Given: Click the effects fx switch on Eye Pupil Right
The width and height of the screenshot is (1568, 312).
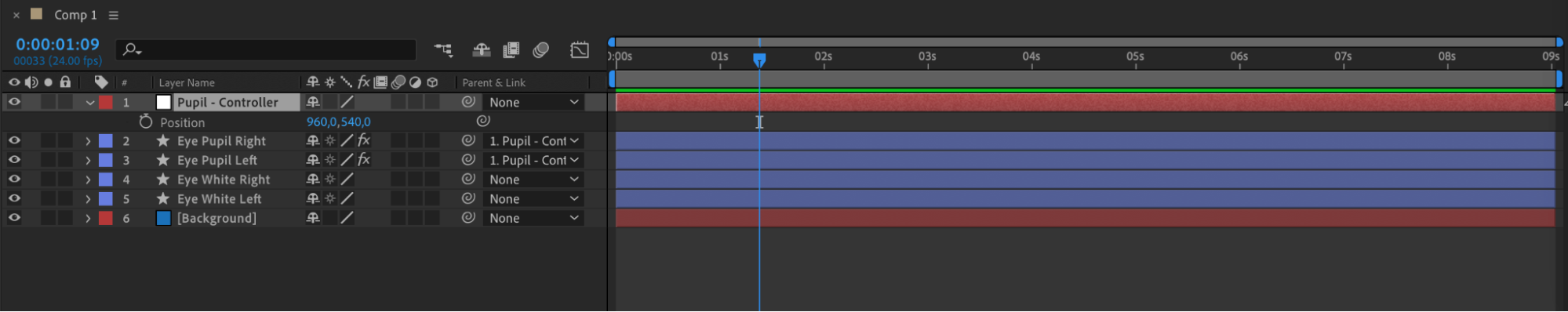Looking at the screenshot, I should click(x=364, y=140).
